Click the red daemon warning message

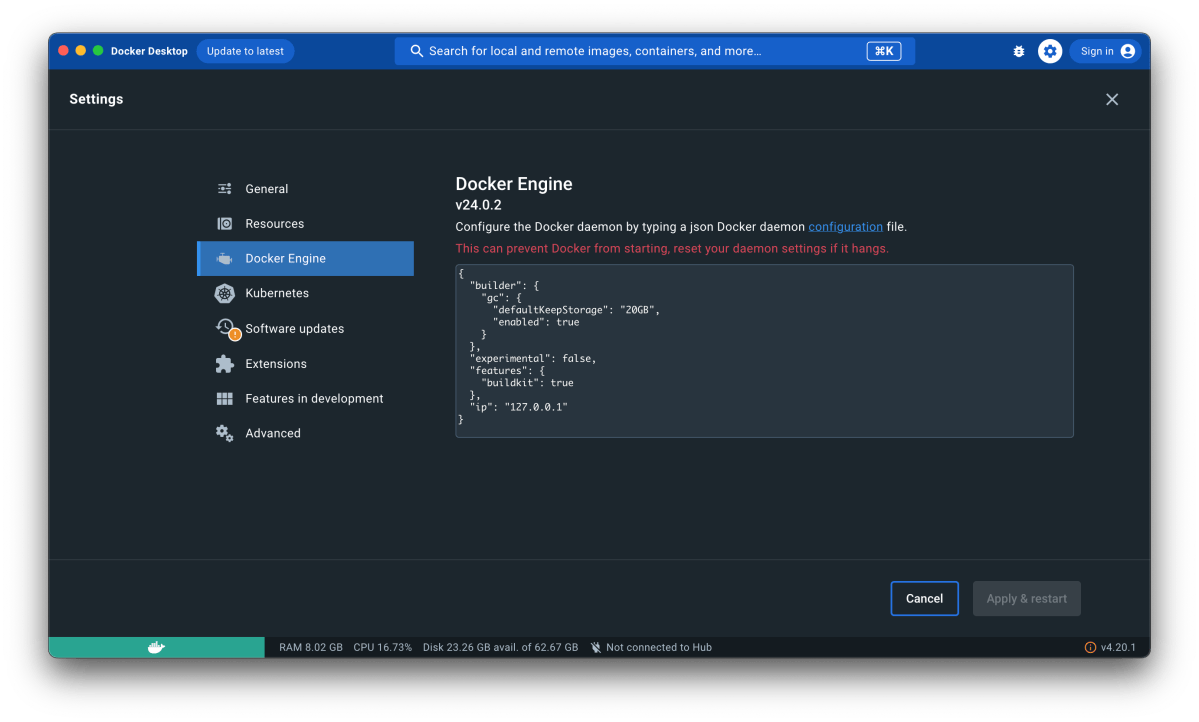pos(671,249)
